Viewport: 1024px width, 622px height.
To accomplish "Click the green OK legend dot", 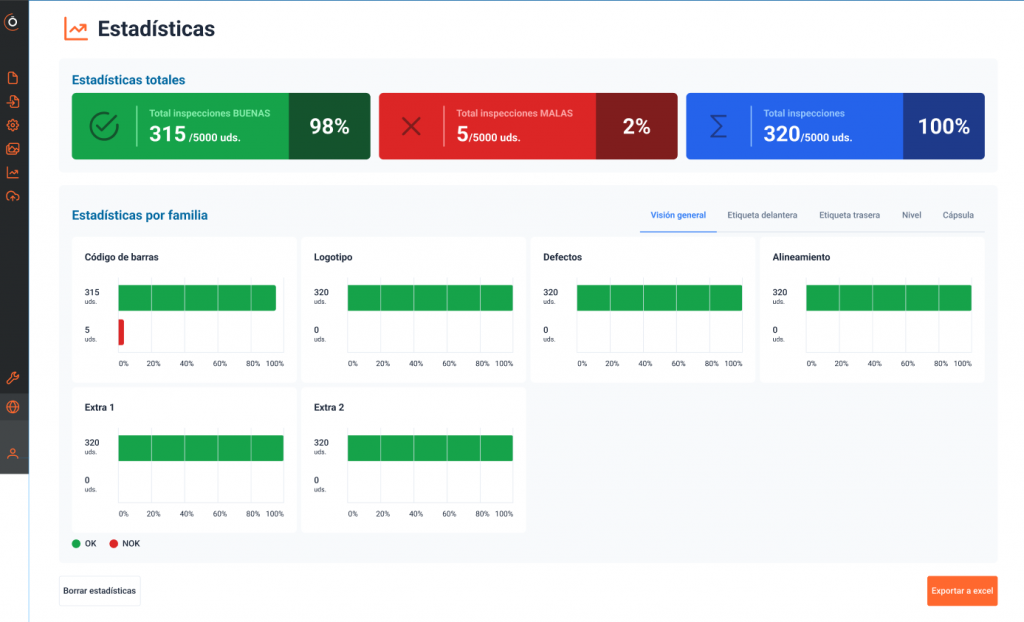I will [x=76, y=544].
